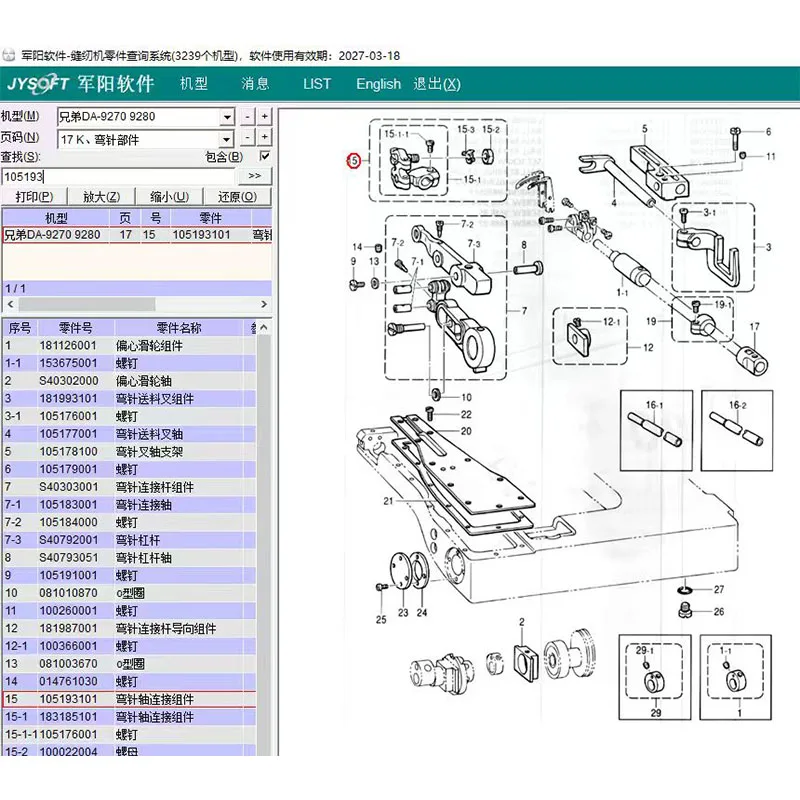The height and width of the screenshot is (800, 800).
Task: Click the 机型 column header in results
Action: click(x=56, y=218)
